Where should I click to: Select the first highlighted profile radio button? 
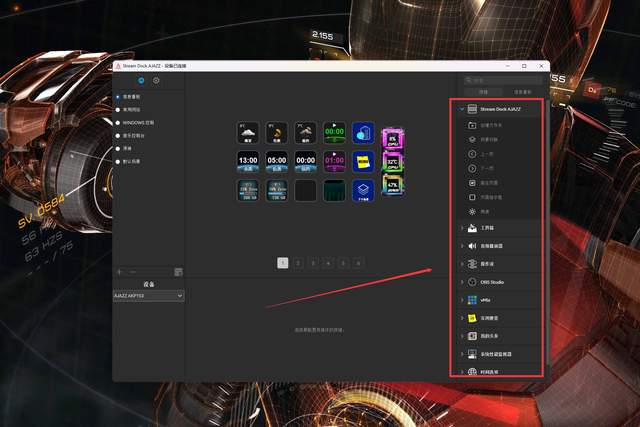click(118, 97)
